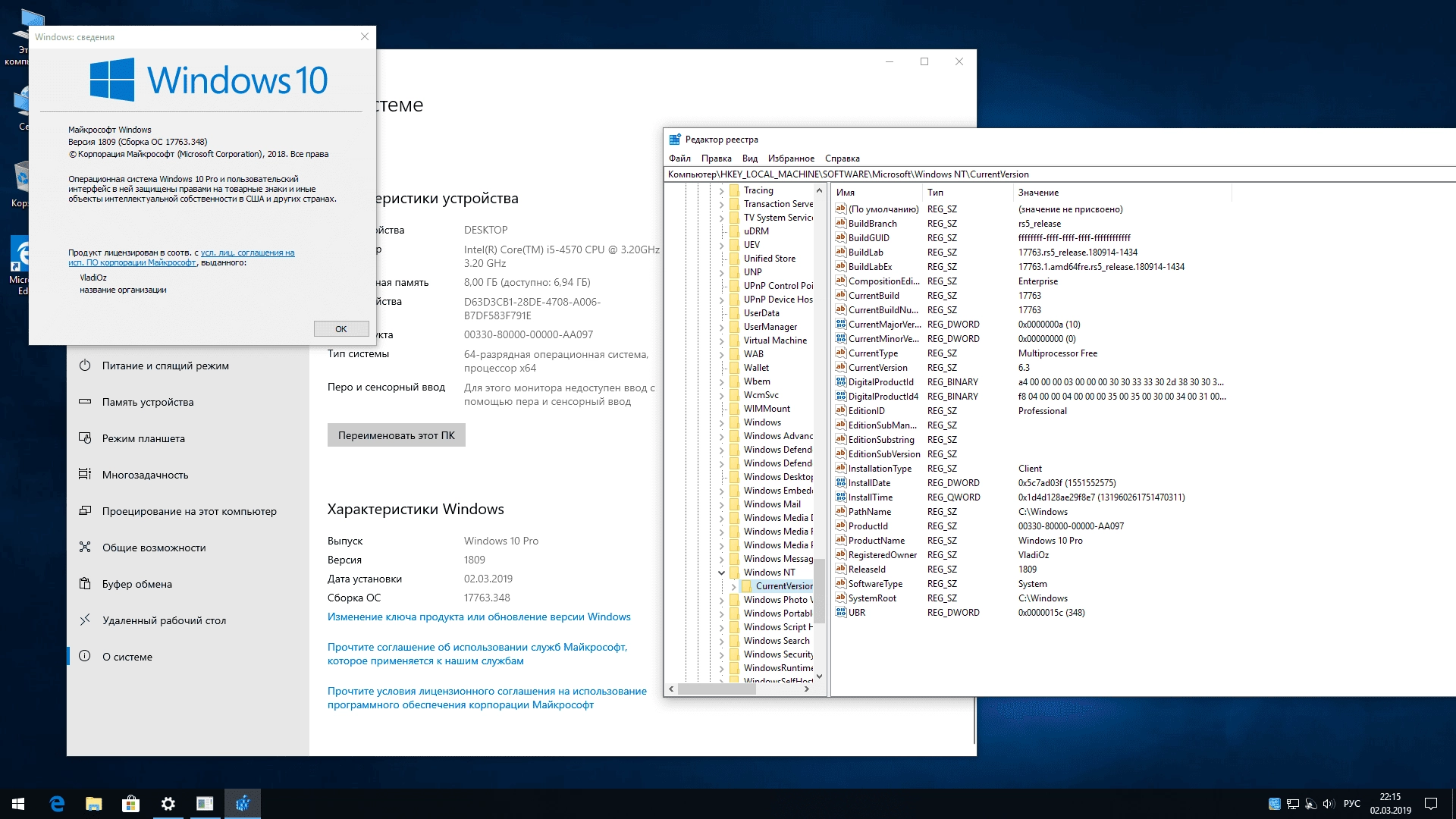The image size is (1456, 819).
Task: Open the Избранное menu in Registry Editor
Action: [791, 158]
